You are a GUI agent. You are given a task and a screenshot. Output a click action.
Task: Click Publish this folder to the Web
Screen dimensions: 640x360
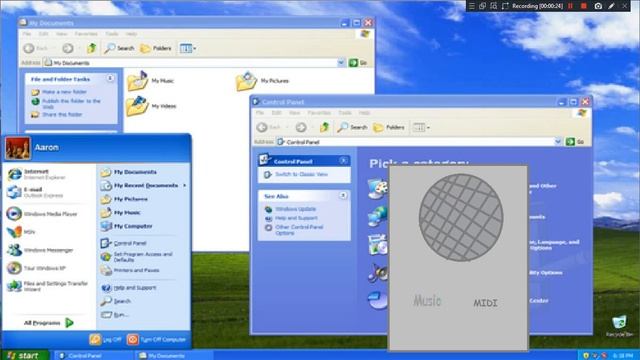(71, 104)
